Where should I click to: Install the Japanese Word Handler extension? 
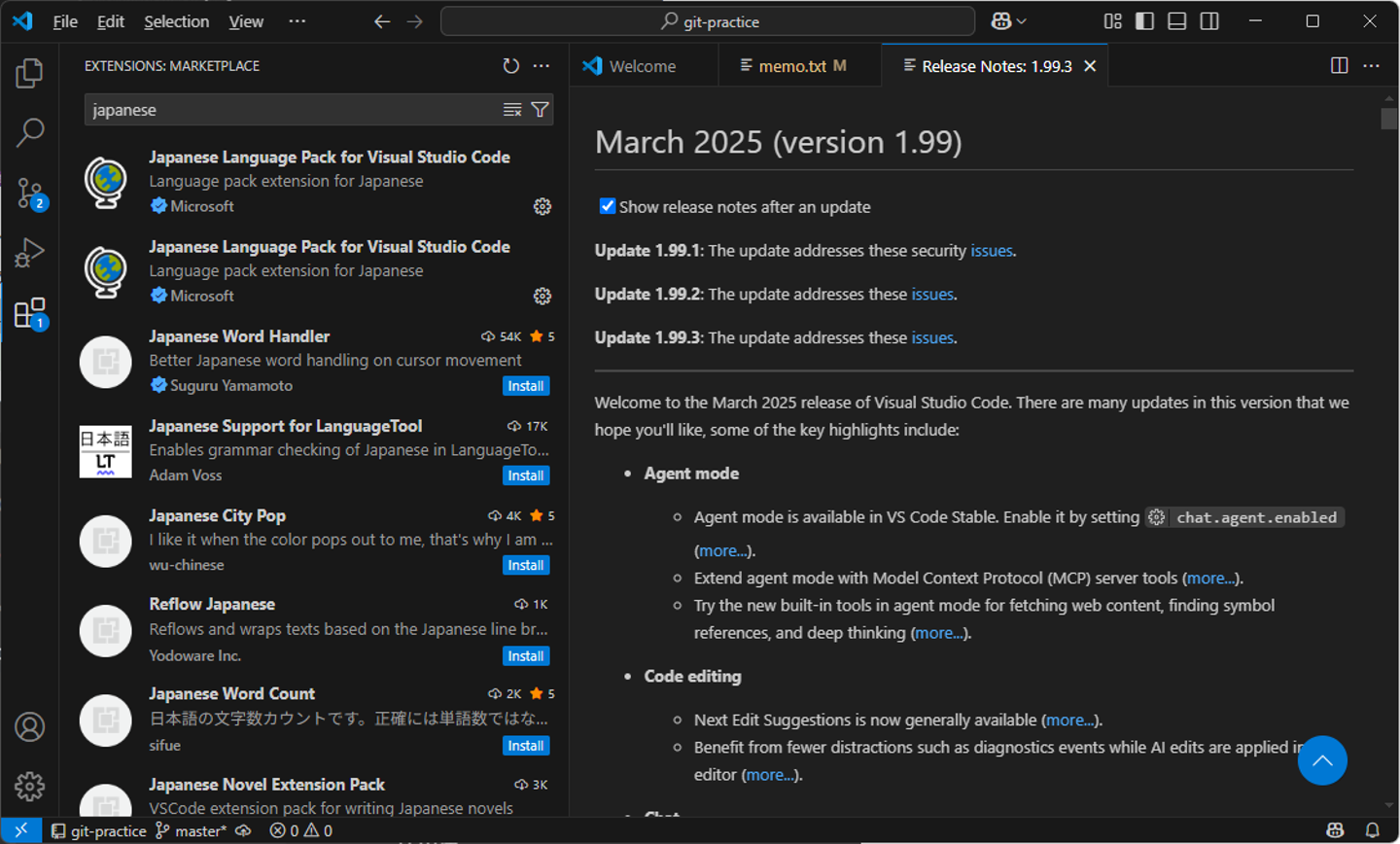(x=526, y=386)
